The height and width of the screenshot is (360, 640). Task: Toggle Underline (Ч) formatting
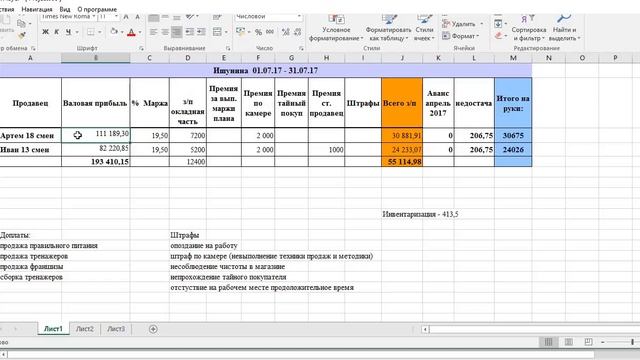coord(68,32)
